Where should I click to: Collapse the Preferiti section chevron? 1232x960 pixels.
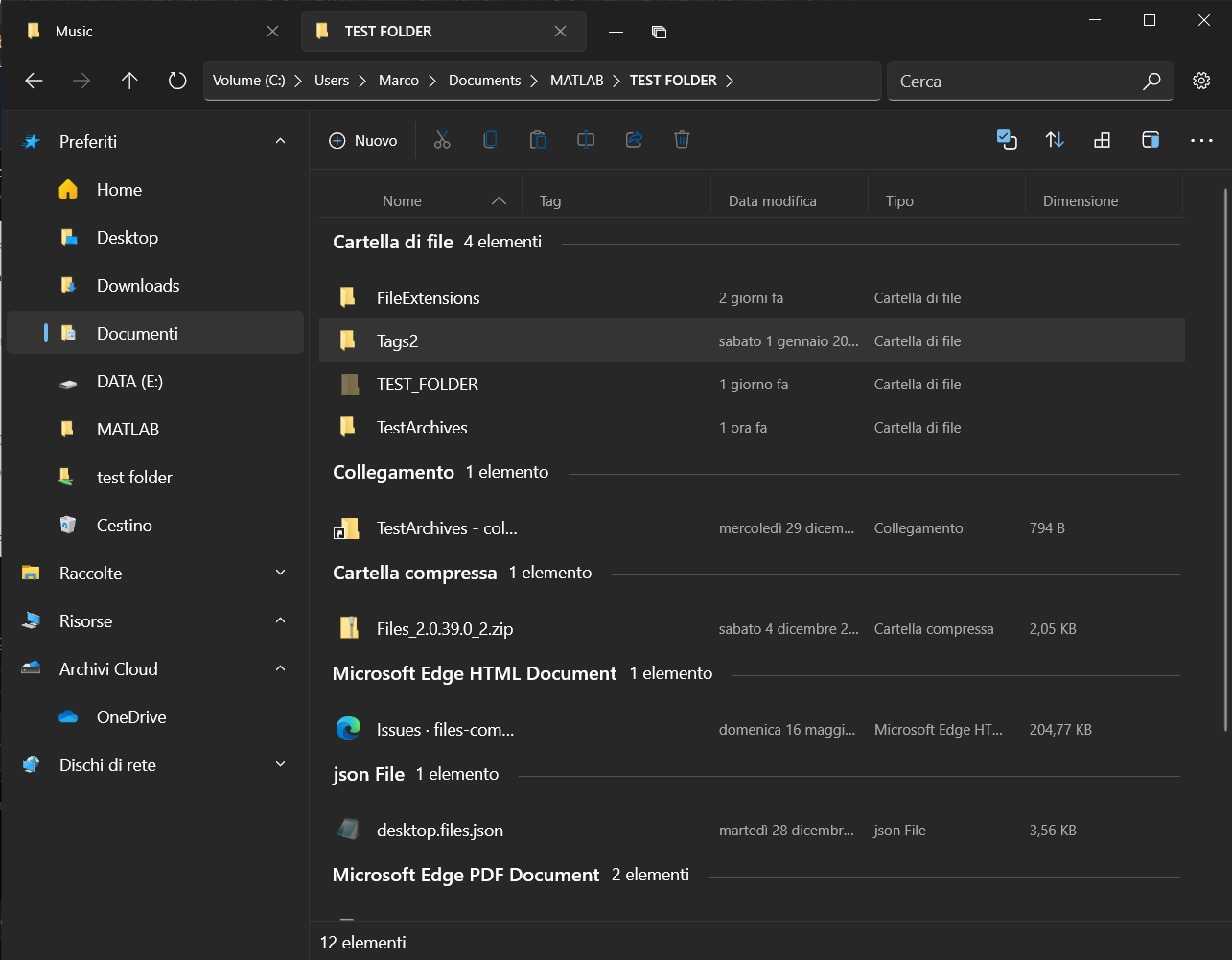280,141
